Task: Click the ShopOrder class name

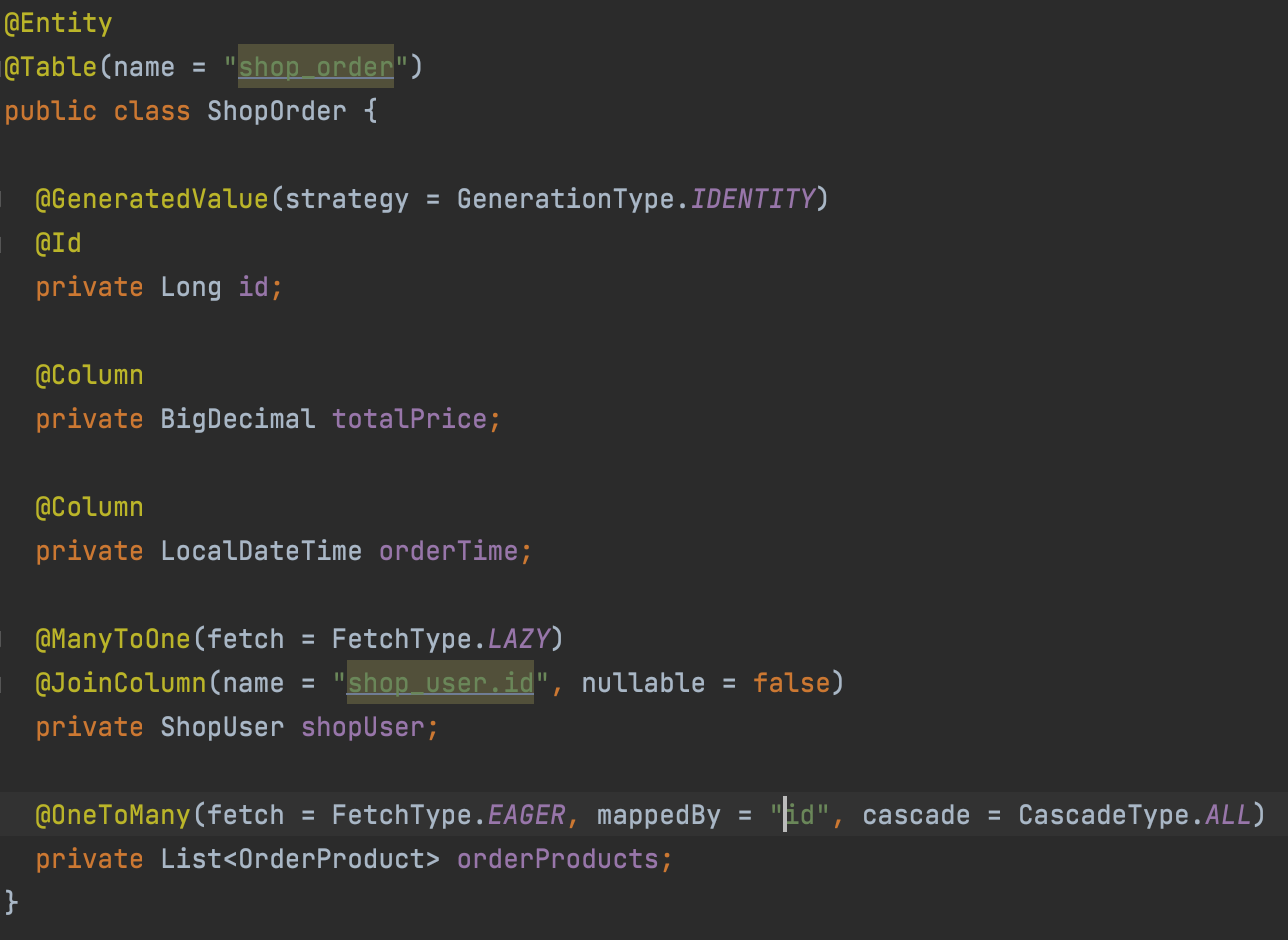Action: 277,110
